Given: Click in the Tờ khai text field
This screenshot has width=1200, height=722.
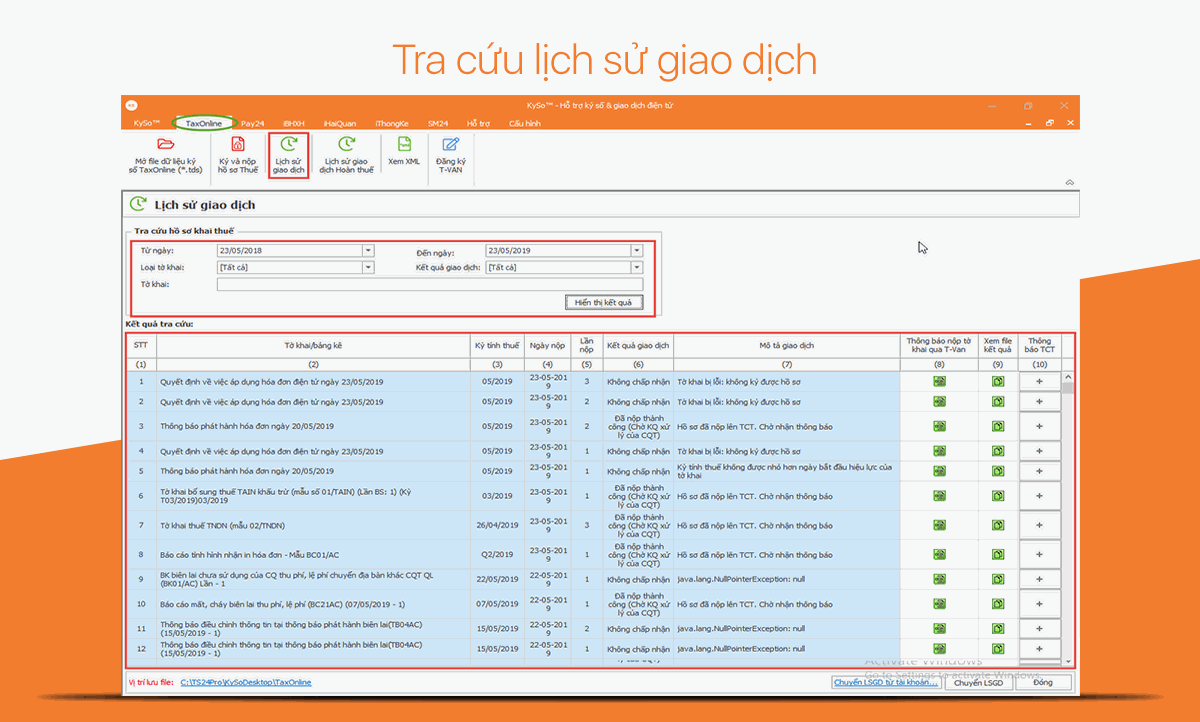Looking at the screenshot, I should (x=429, y=285).
